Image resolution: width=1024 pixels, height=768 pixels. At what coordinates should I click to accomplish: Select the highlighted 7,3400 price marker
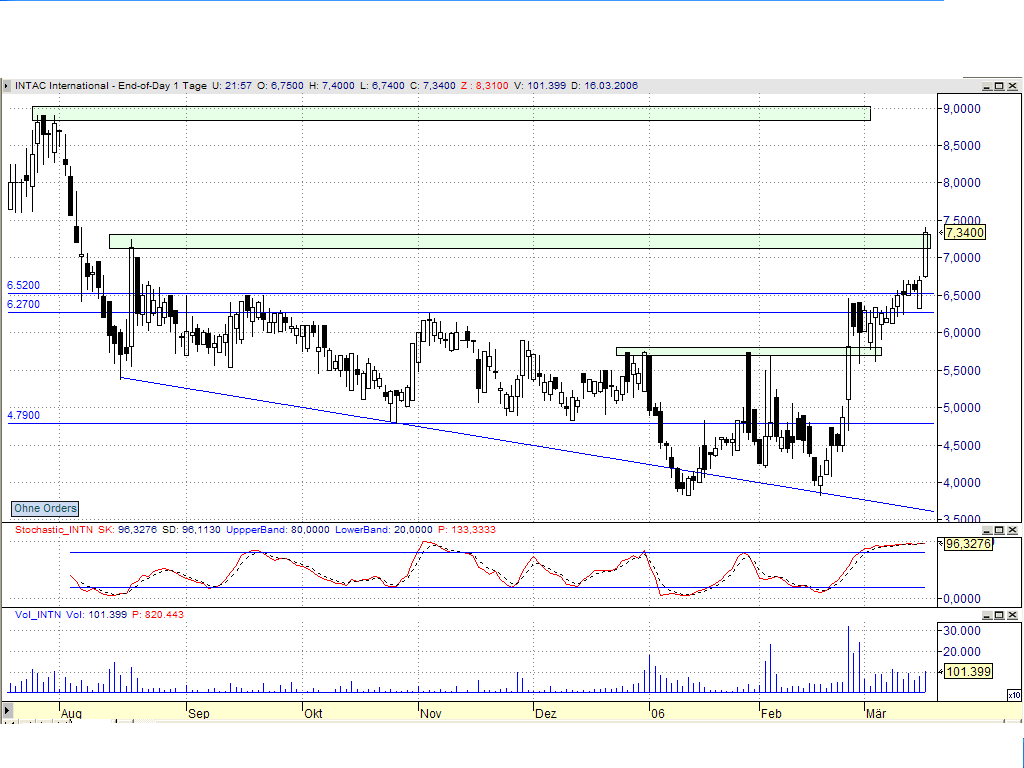[965, 231]
